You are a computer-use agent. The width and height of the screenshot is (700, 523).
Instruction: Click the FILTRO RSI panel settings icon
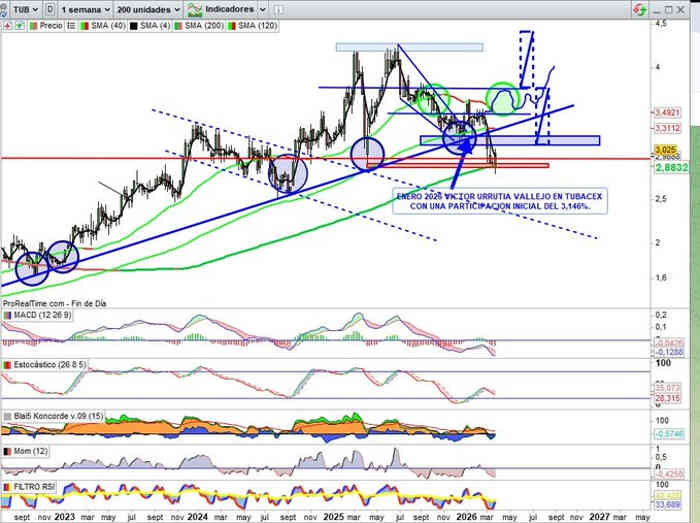[6, 485]
